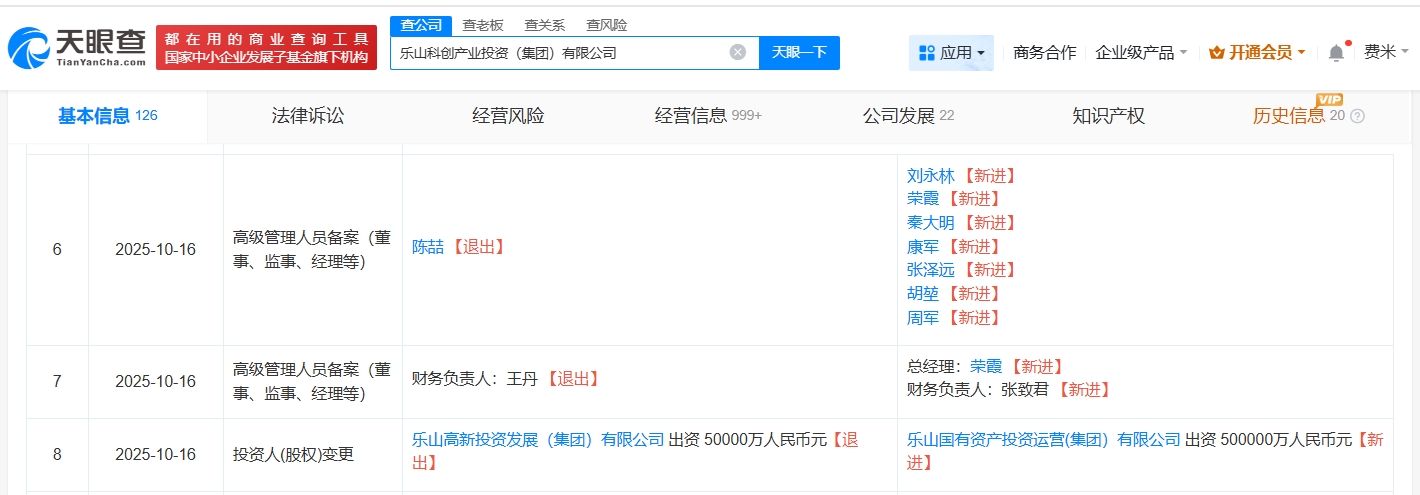Open 乐山高新投资发展 company link

[x=538, y=439]
